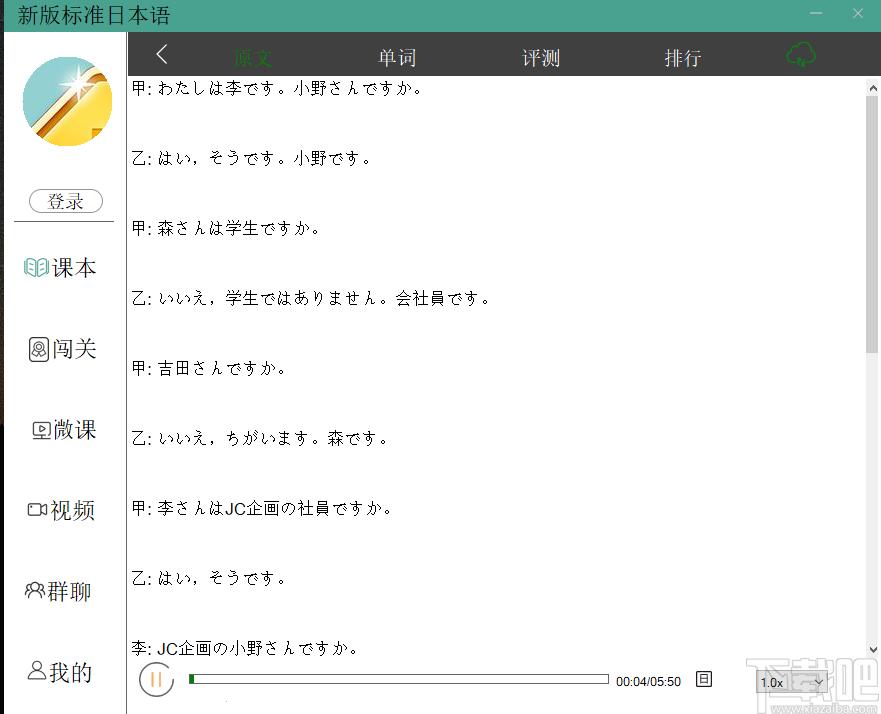881x714 pixels.
Task: Select line 甲: 森さんは学生ですか。
Action: [x=226, y=228]
